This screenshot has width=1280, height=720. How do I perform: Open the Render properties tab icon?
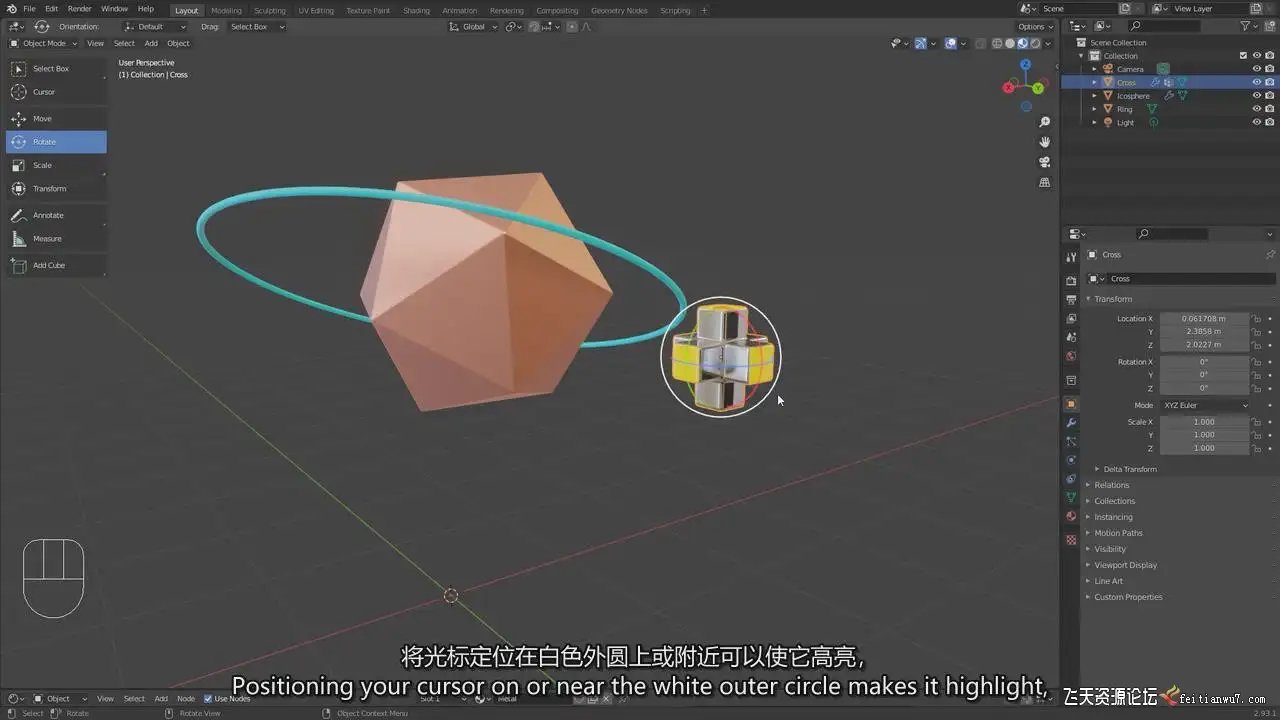pos(1071,281)
